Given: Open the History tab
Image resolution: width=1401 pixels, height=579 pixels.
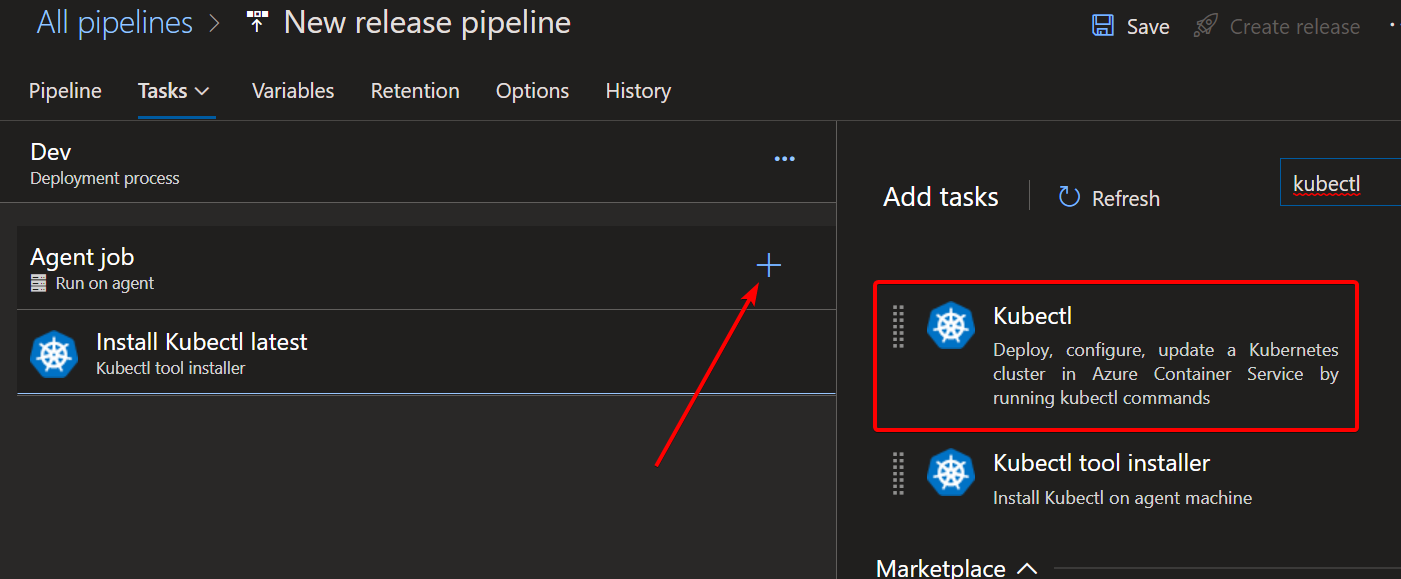Looking at the screenshot, I should (638, 91).
